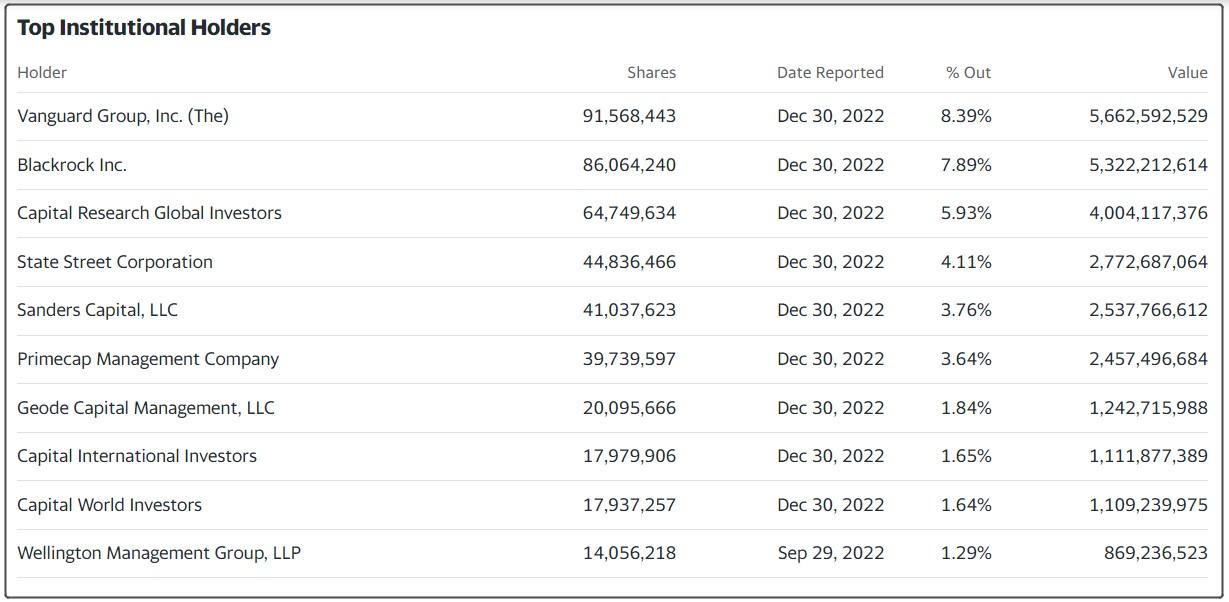The image size is (1229, 602).
Task: Click the 1.84% out cell
Action: (966, 408)
